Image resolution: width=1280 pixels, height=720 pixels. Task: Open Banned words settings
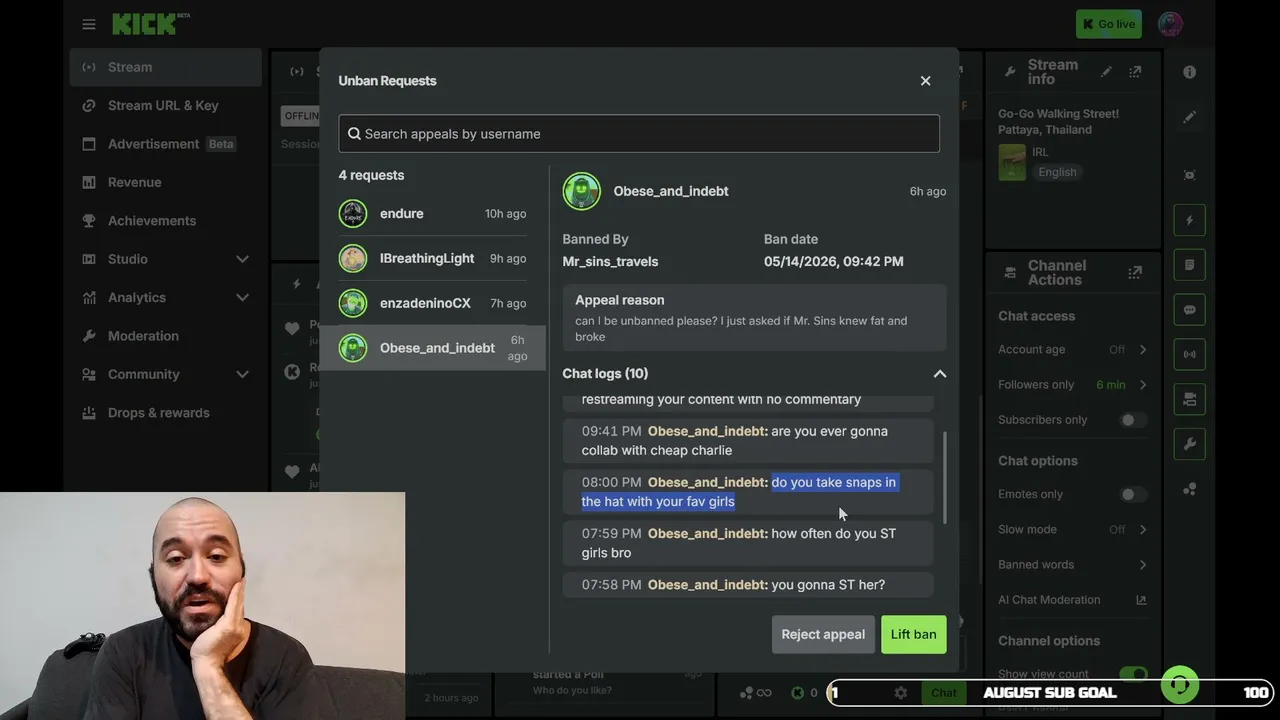(1072, 564)
